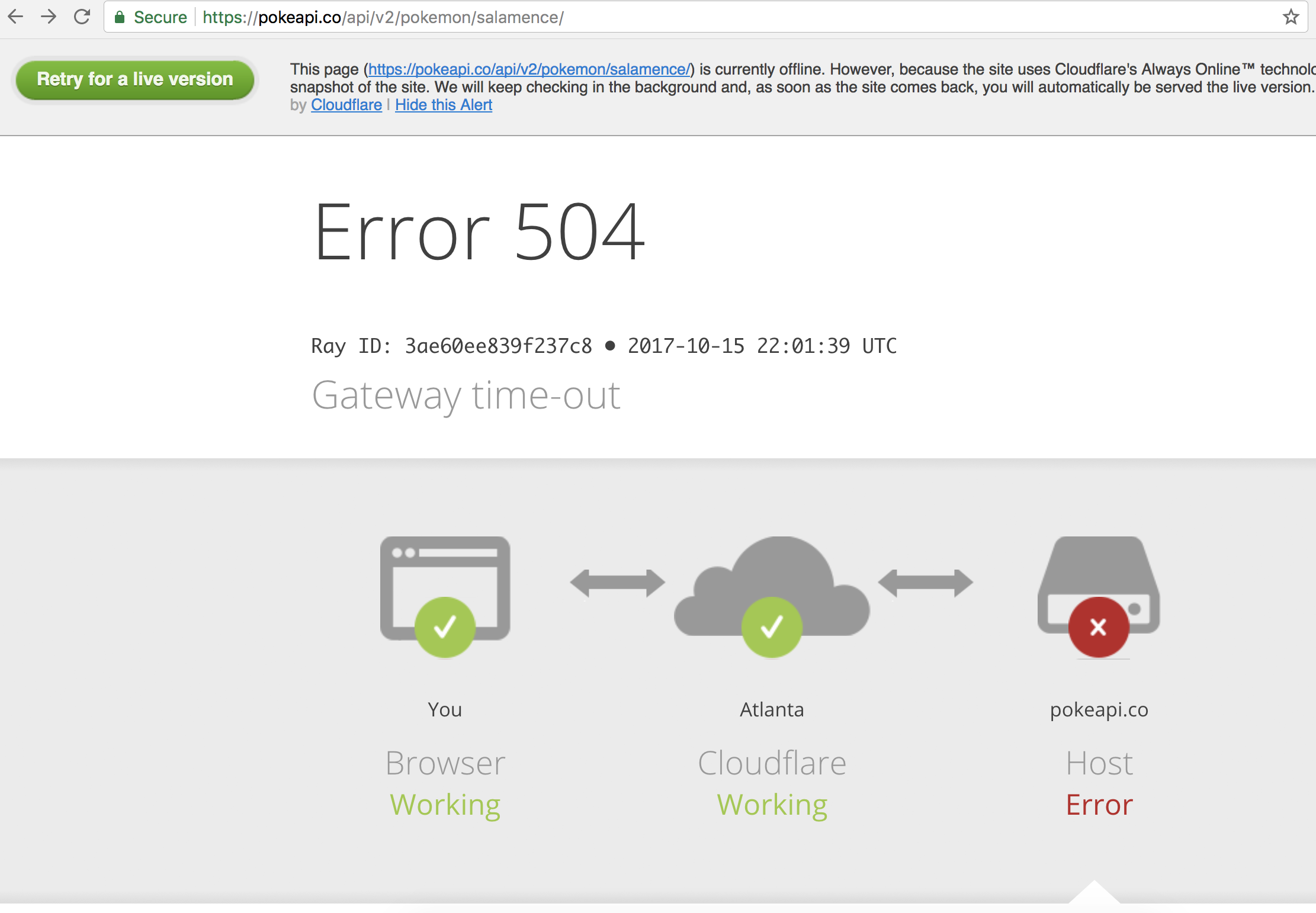Click the Cloudflare link in the alert
Image resolution: width=1316 pixels, height=913 pixels.
(x=346, y=105)
